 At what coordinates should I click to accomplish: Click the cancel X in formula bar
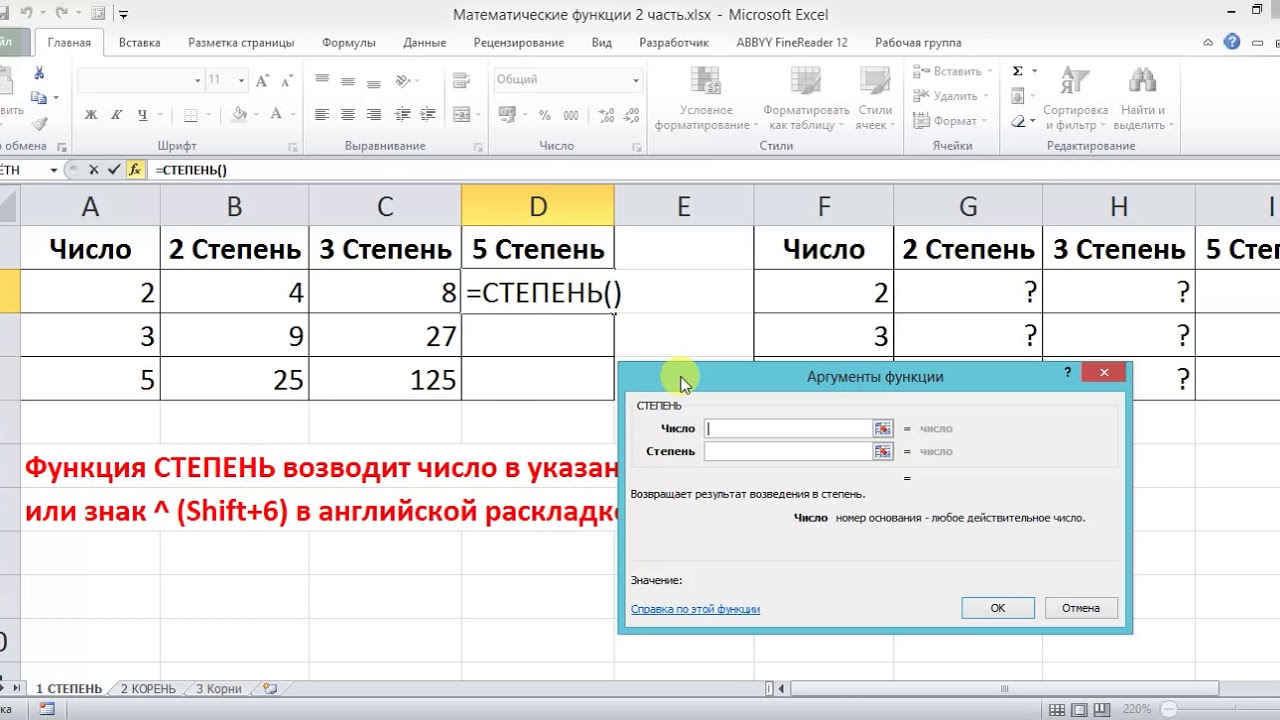click(x=94, y=170)
